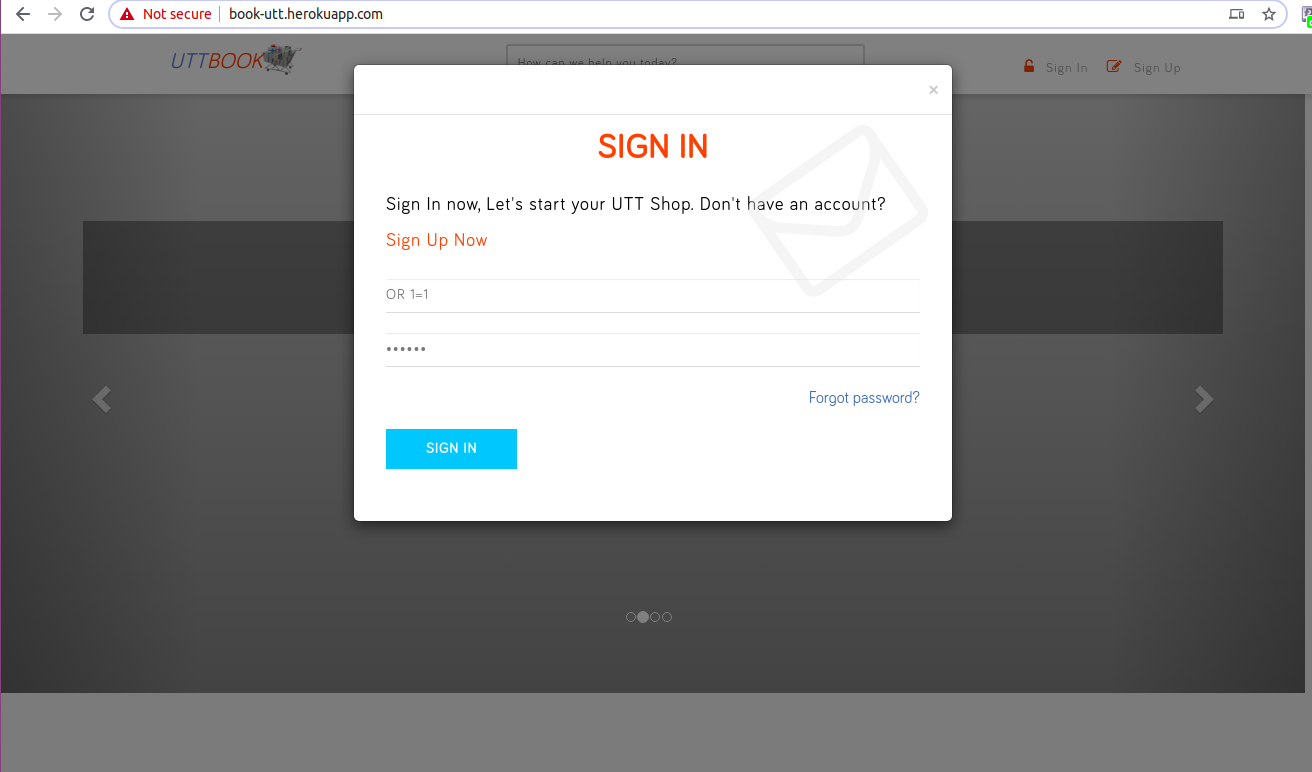Show the previous carousel slide
The width and height of the screenshot is (1312, 772).
point(101,399)
